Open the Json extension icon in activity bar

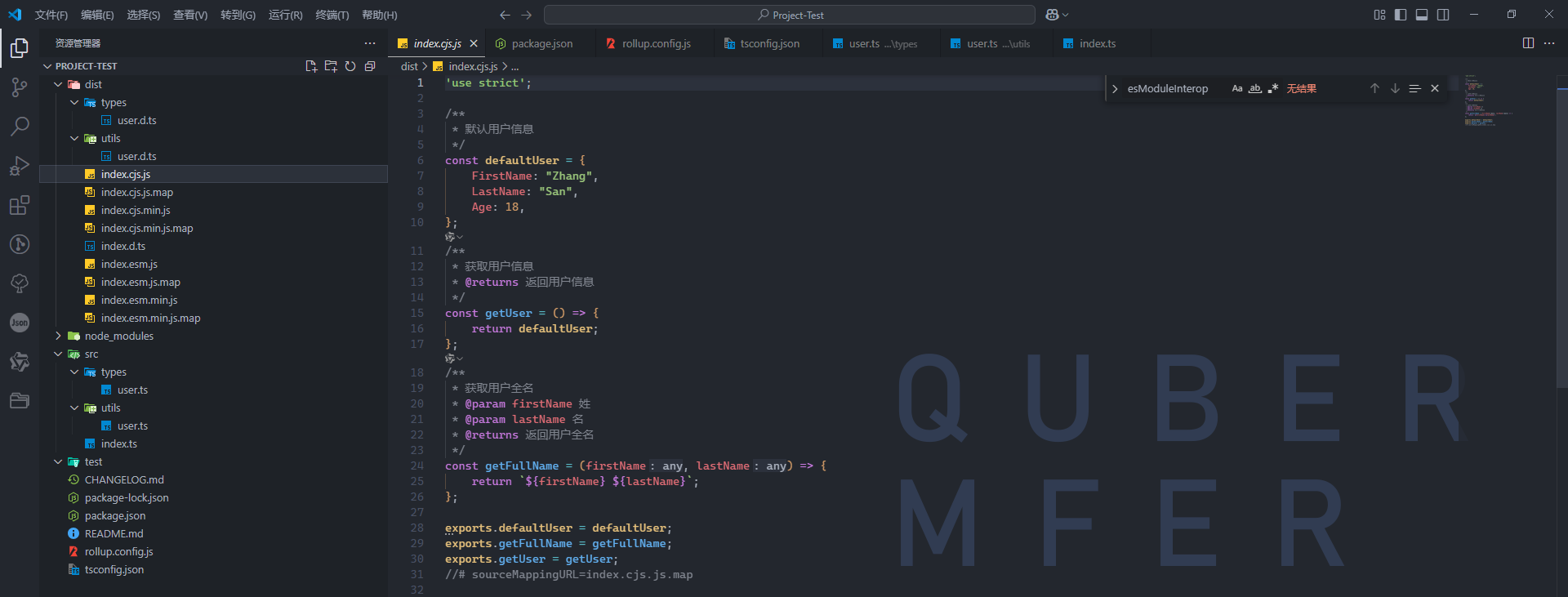click(x=20, y=323)
